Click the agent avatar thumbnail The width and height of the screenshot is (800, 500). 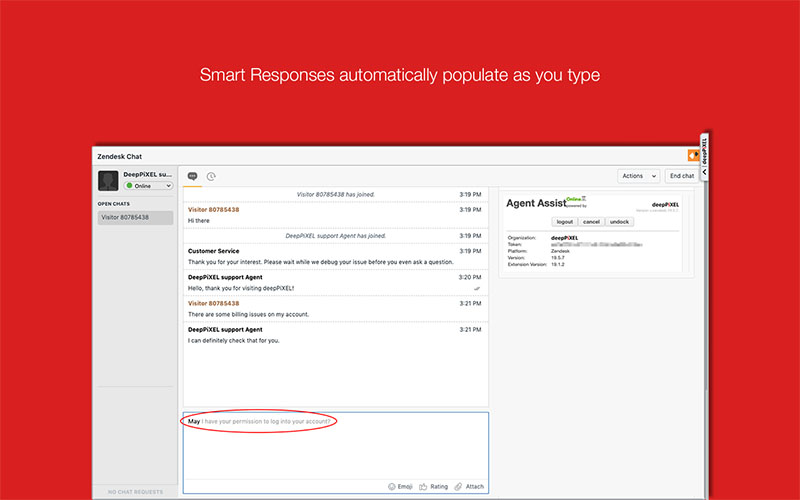point(108,181)
